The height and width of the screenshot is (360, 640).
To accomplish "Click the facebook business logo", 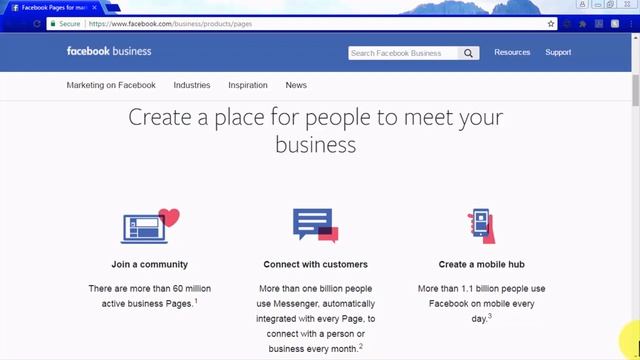I will pyautogui.click(x=109, y=51).
